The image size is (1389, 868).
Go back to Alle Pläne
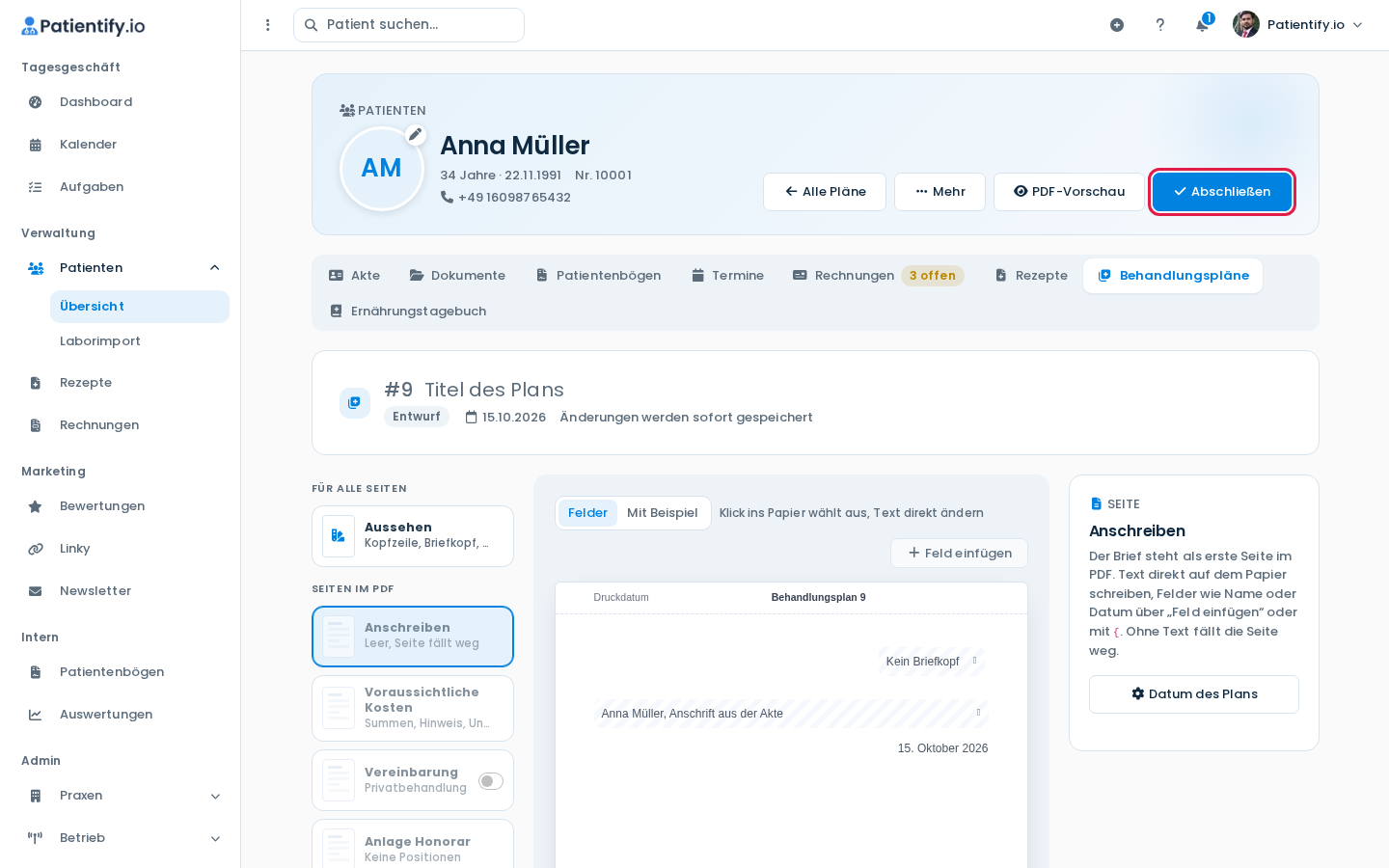[825, 192]
